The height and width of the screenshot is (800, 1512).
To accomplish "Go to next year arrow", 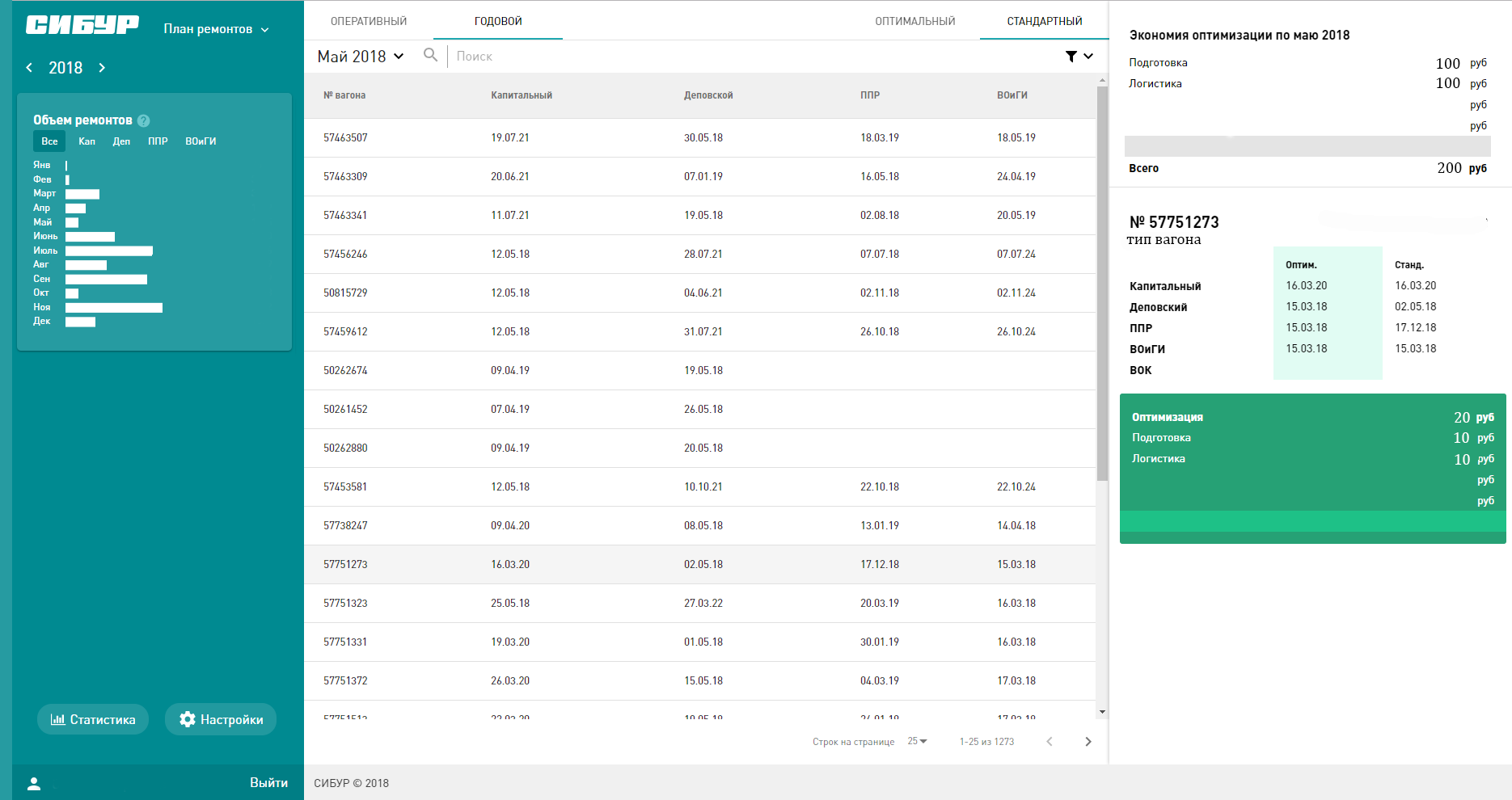I will [x=102, y=68].
